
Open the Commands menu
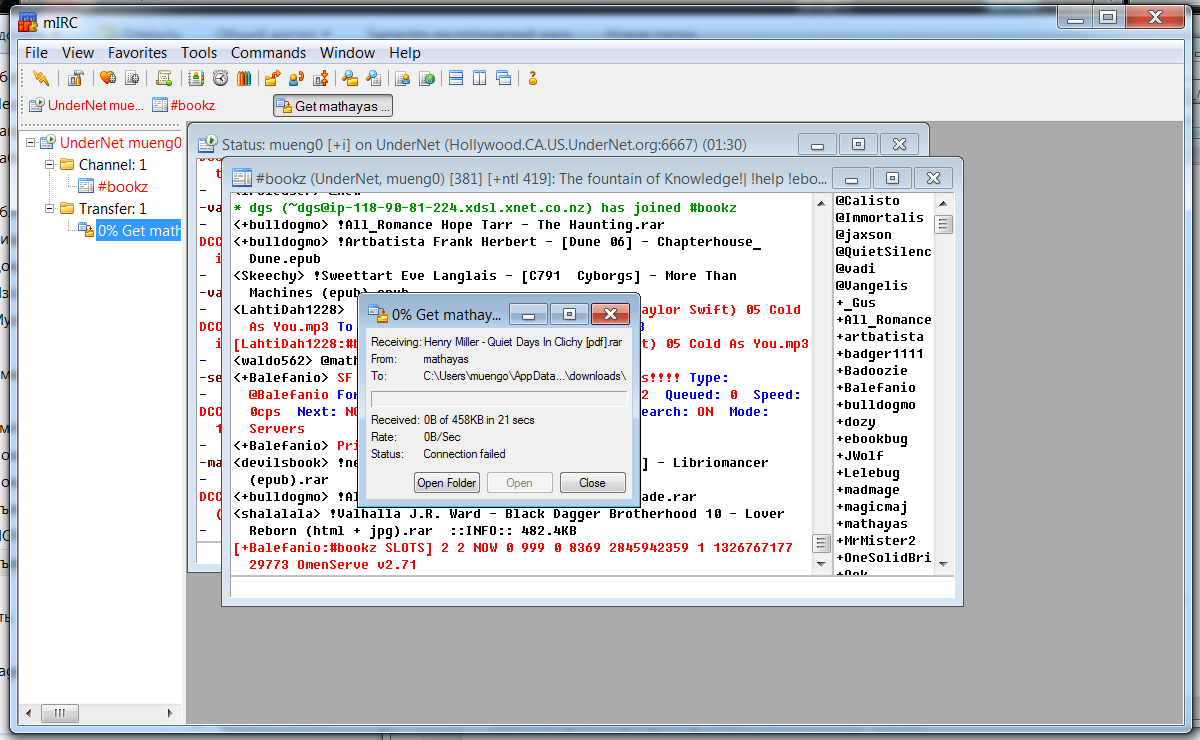coord(269,53)
